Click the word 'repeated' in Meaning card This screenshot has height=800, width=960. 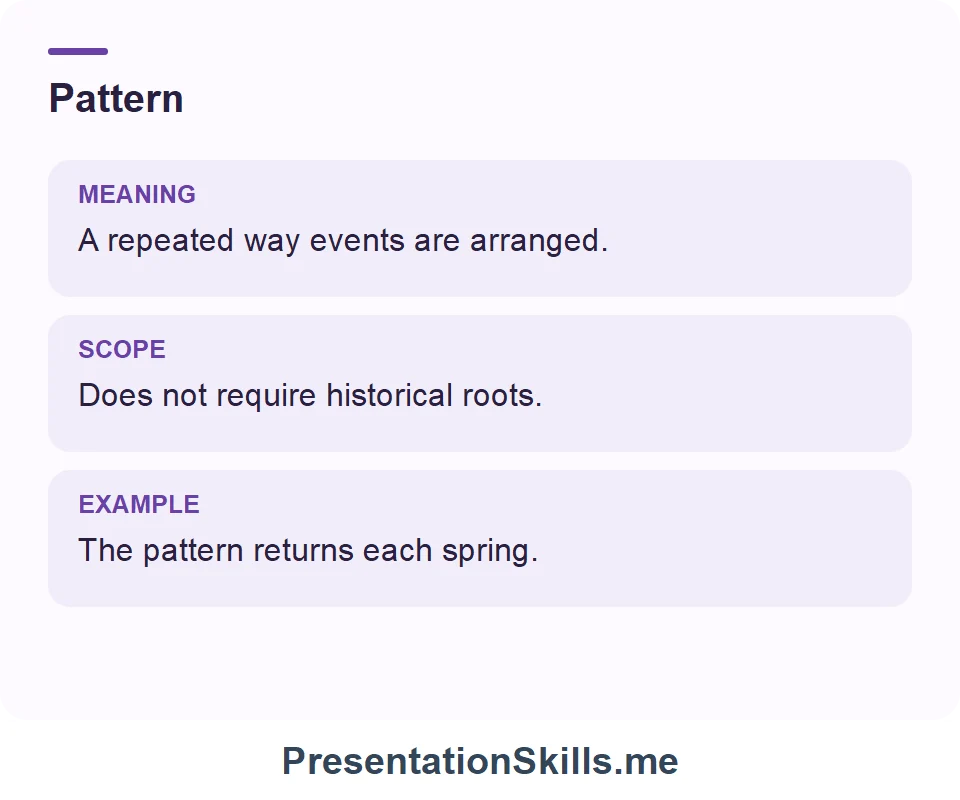point(171,242)
